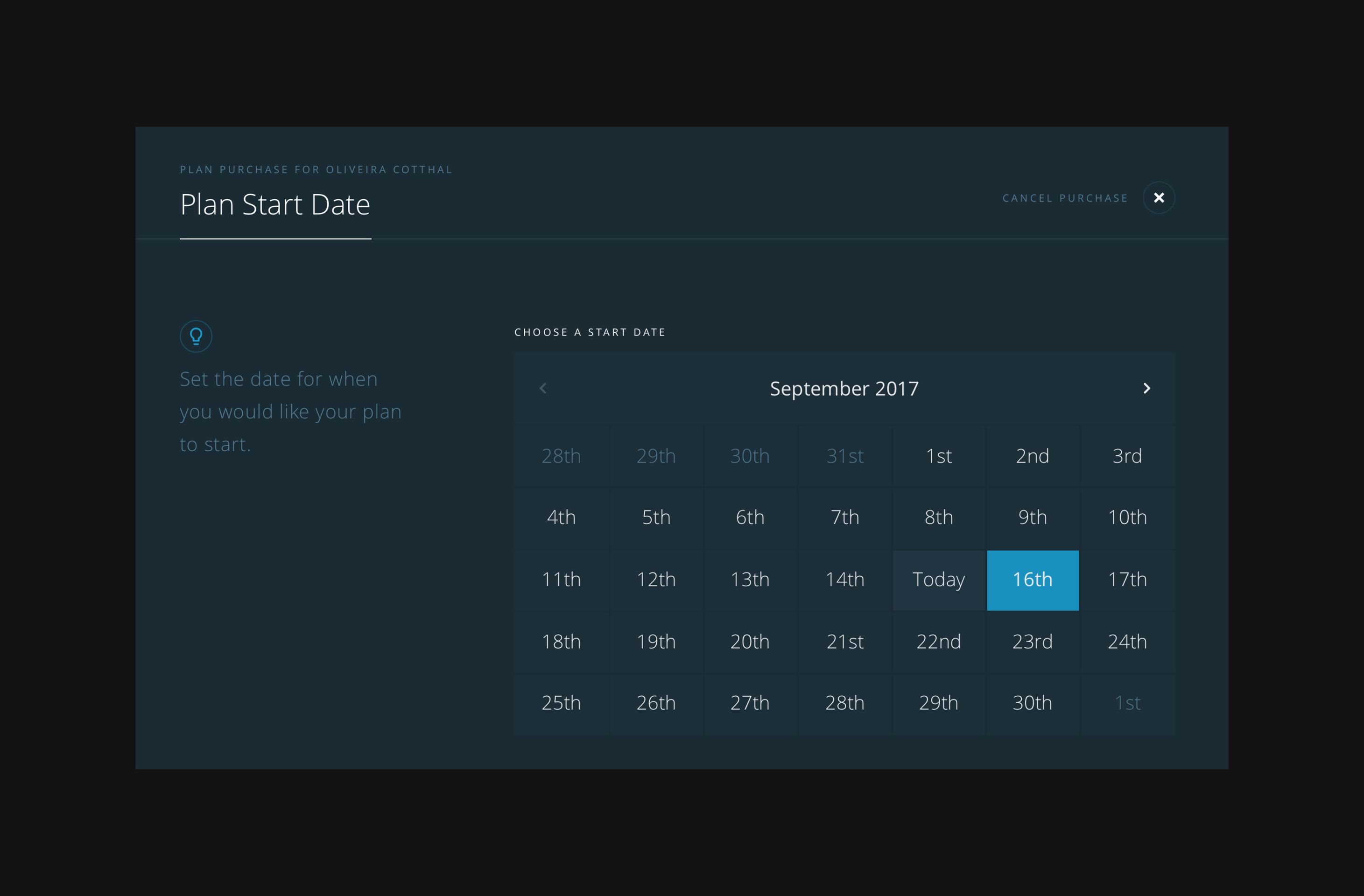1364x896 pixels.
Task: Click the Plan Purchase for Oliveira Cotthal text
Action: 316,169
